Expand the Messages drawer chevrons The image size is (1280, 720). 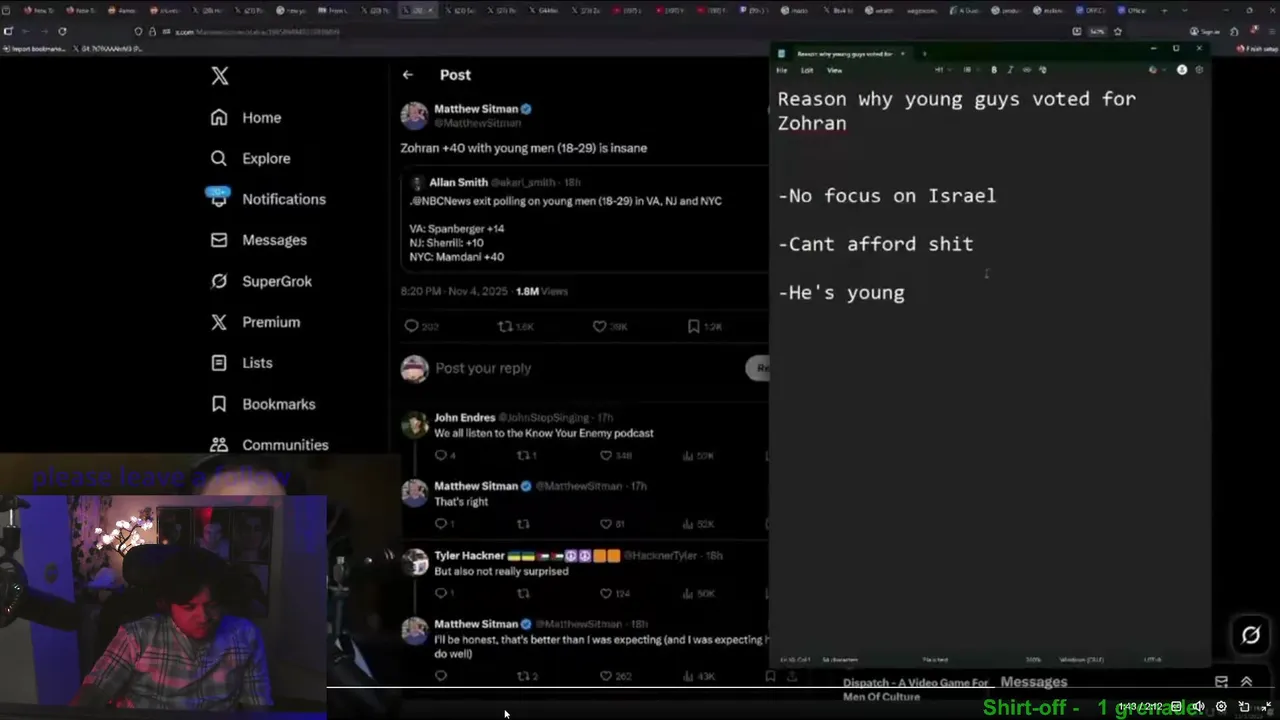click(1246, 682)
